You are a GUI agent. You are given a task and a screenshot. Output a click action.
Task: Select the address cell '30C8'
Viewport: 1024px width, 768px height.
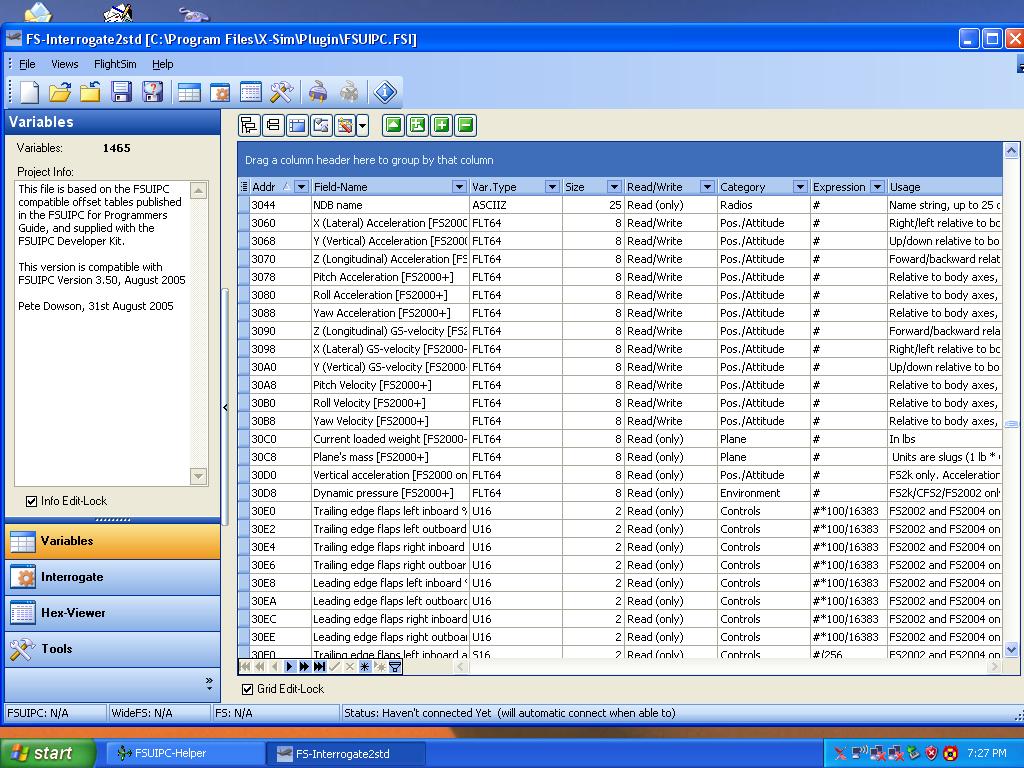280,457
